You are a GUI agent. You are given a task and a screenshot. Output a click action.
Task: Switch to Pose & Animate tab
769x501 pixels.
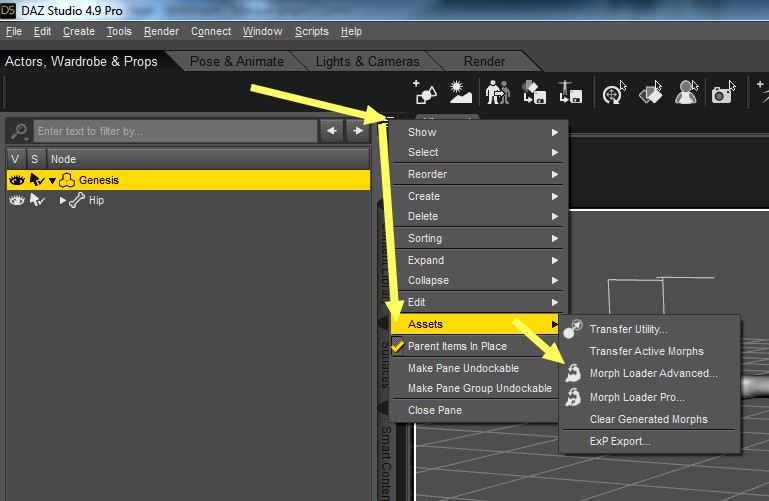click(237, 61)
